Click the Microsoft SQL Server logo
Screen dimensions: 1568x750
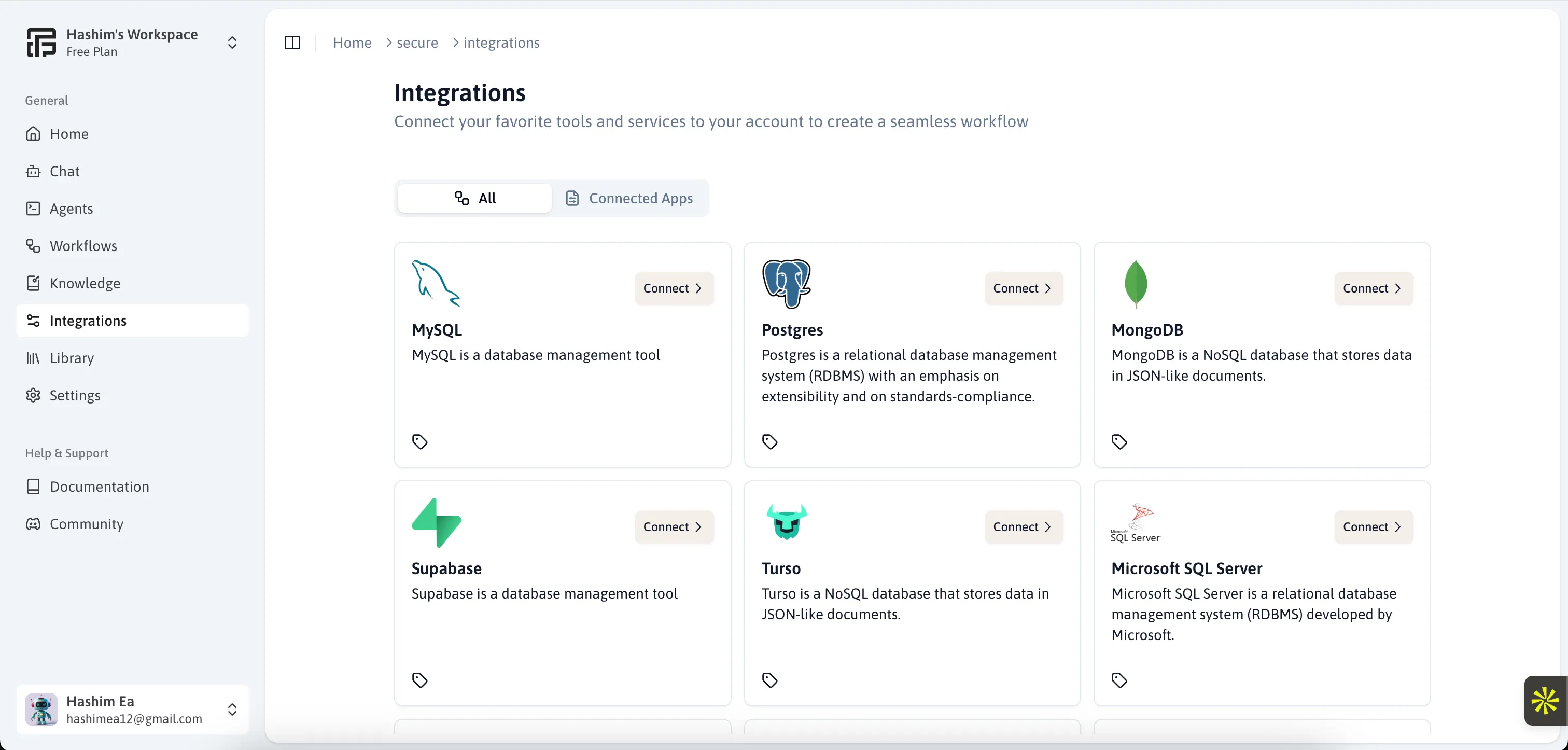[1135, 523]
